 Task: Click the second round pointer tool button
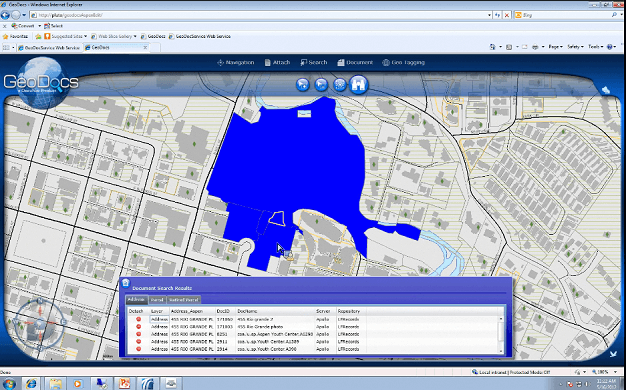point(321,84)
